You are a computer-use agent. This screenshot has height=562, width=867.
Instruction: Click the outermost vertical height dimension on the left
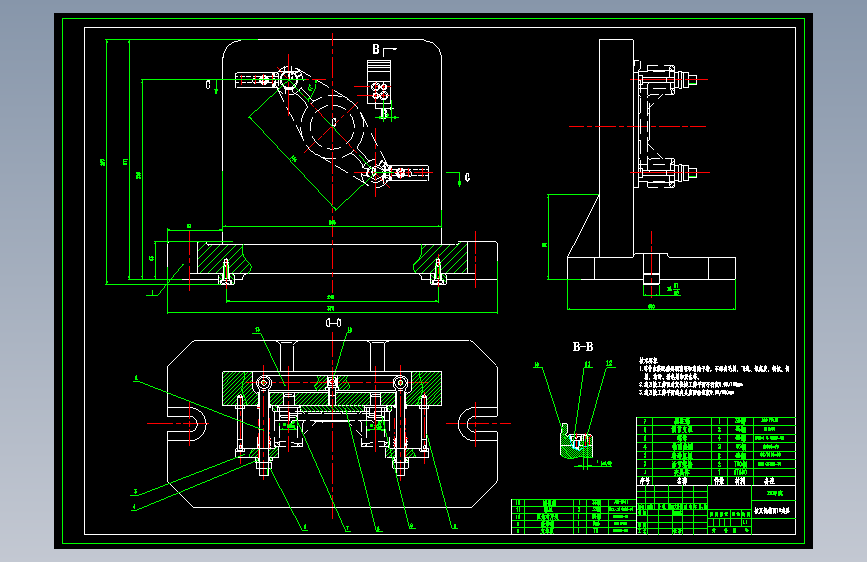point(105,162)
